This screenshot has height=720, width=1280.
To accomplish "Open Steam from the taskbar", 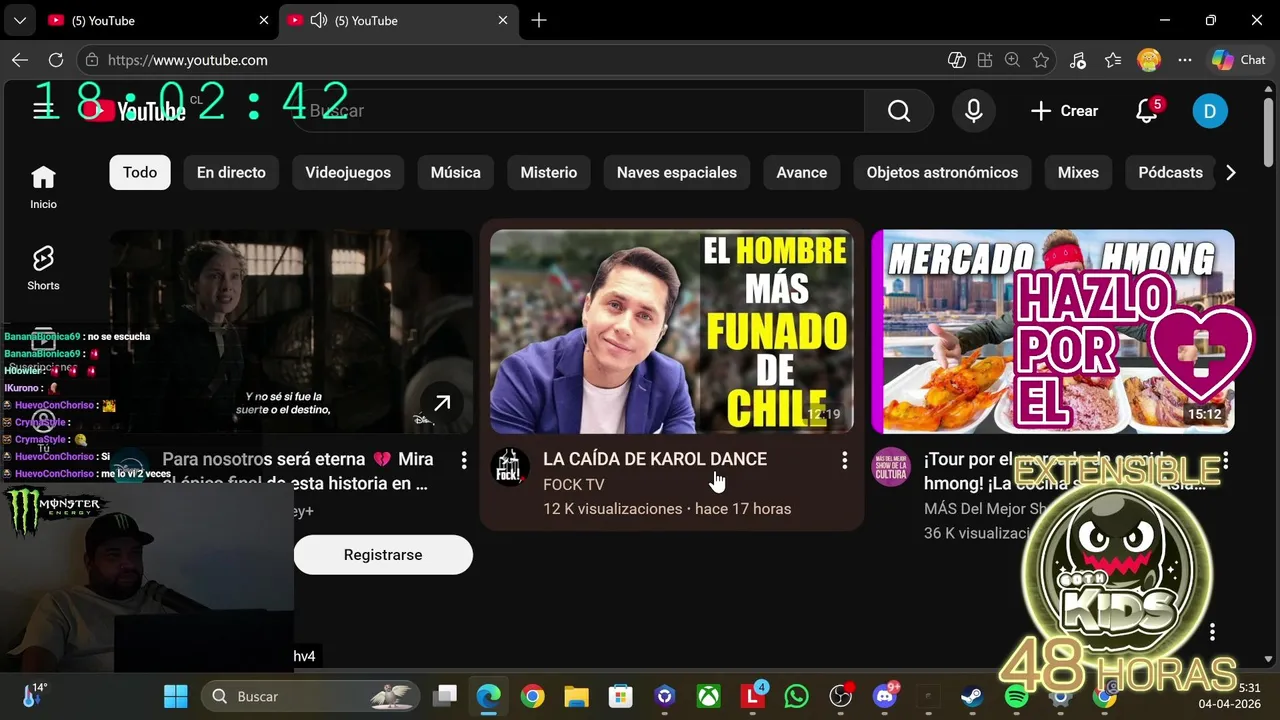I will 972,696.
